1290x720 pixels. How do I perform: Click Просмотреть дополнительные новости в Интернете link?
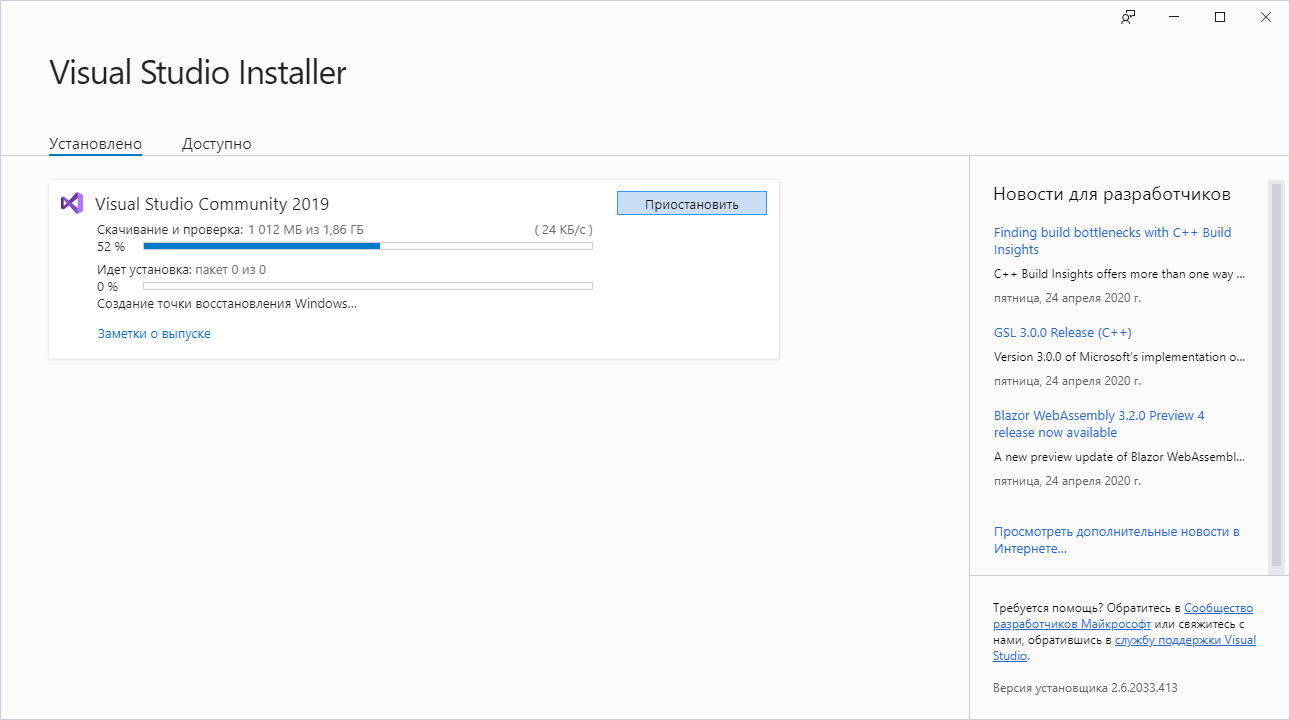pyautogui.click(x=1117, y=540)
